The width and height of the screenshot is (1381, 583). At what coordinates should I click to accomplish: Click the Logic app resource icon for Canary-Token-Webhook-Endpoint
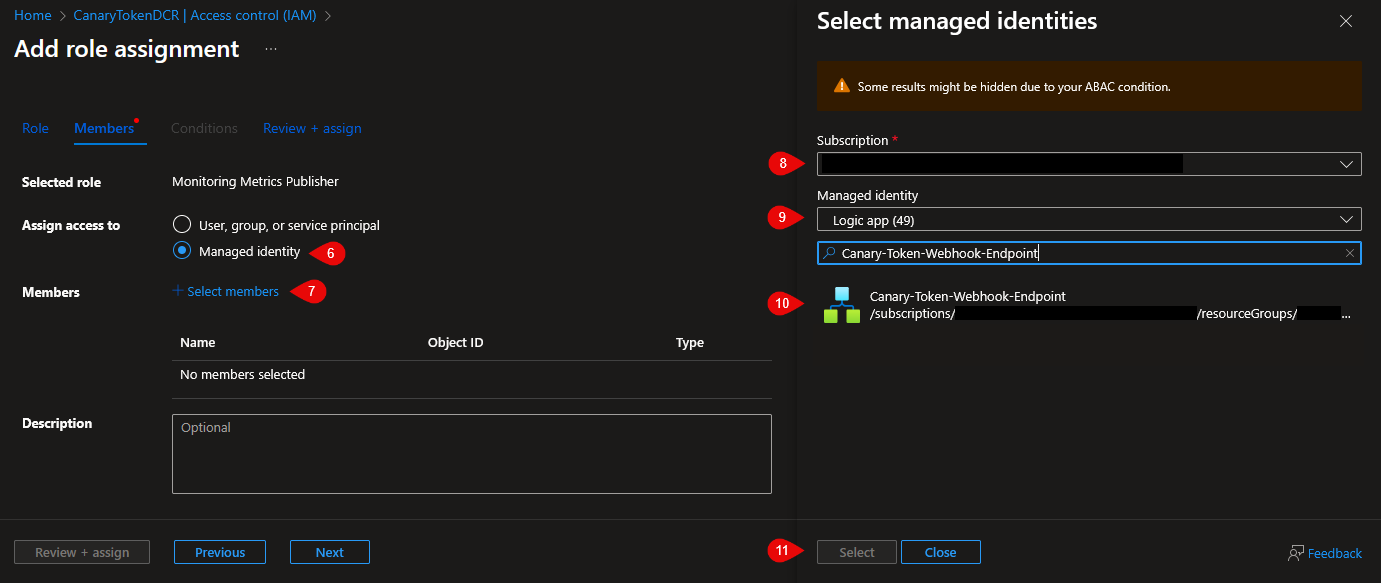(842, 305)
